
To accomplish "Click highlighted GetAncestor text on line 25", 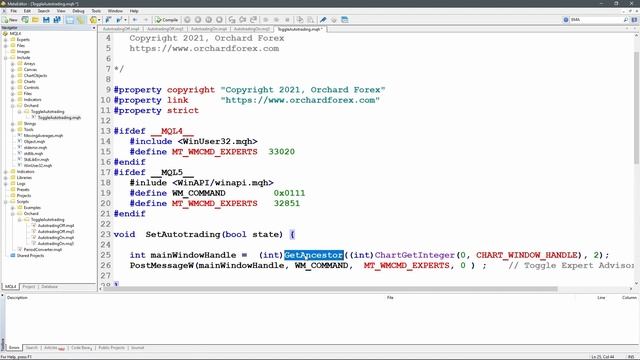I will pyautogui.click(x=313, y=255).
